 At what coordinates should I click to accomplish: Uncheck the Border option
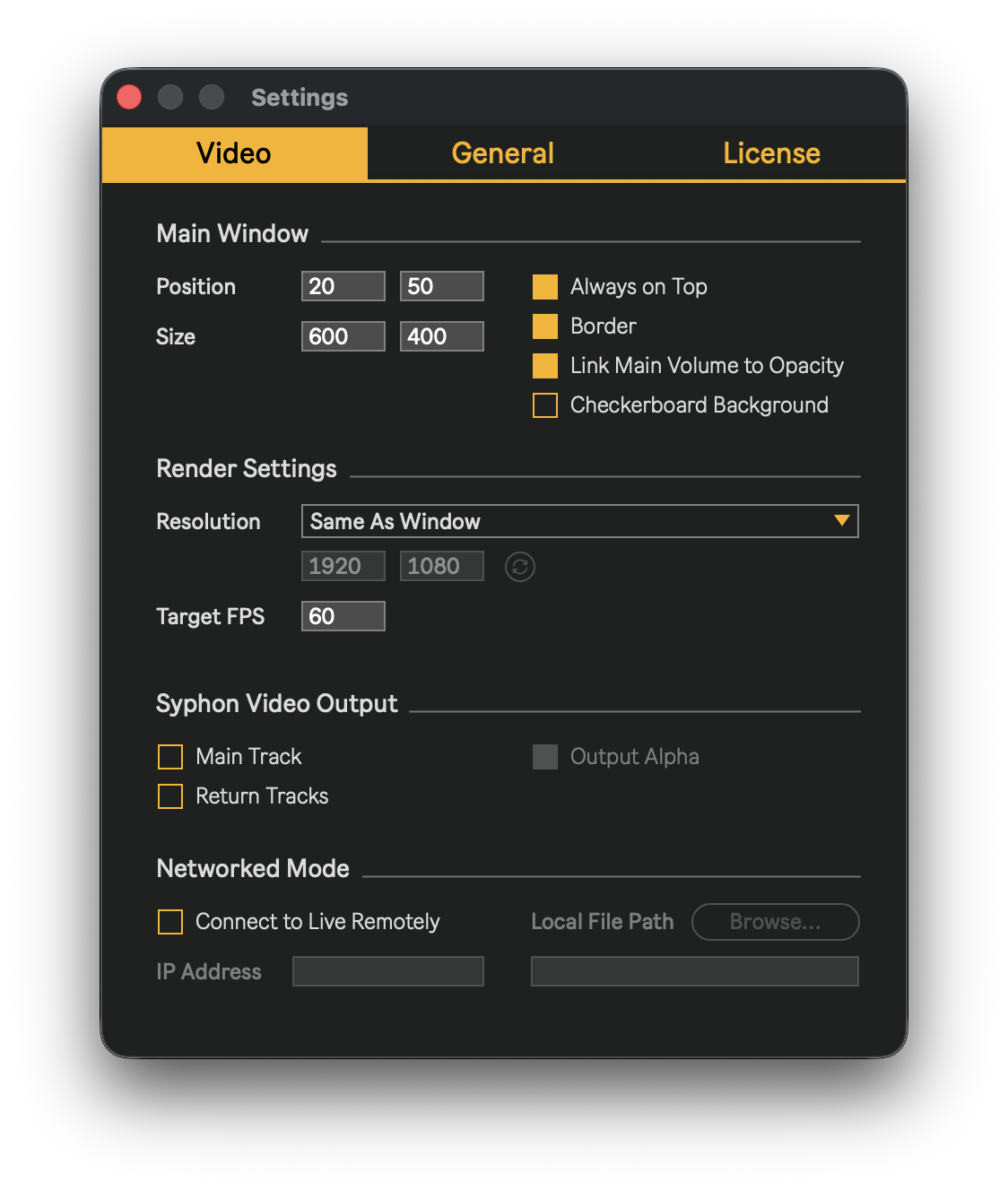tap(545, 326)
